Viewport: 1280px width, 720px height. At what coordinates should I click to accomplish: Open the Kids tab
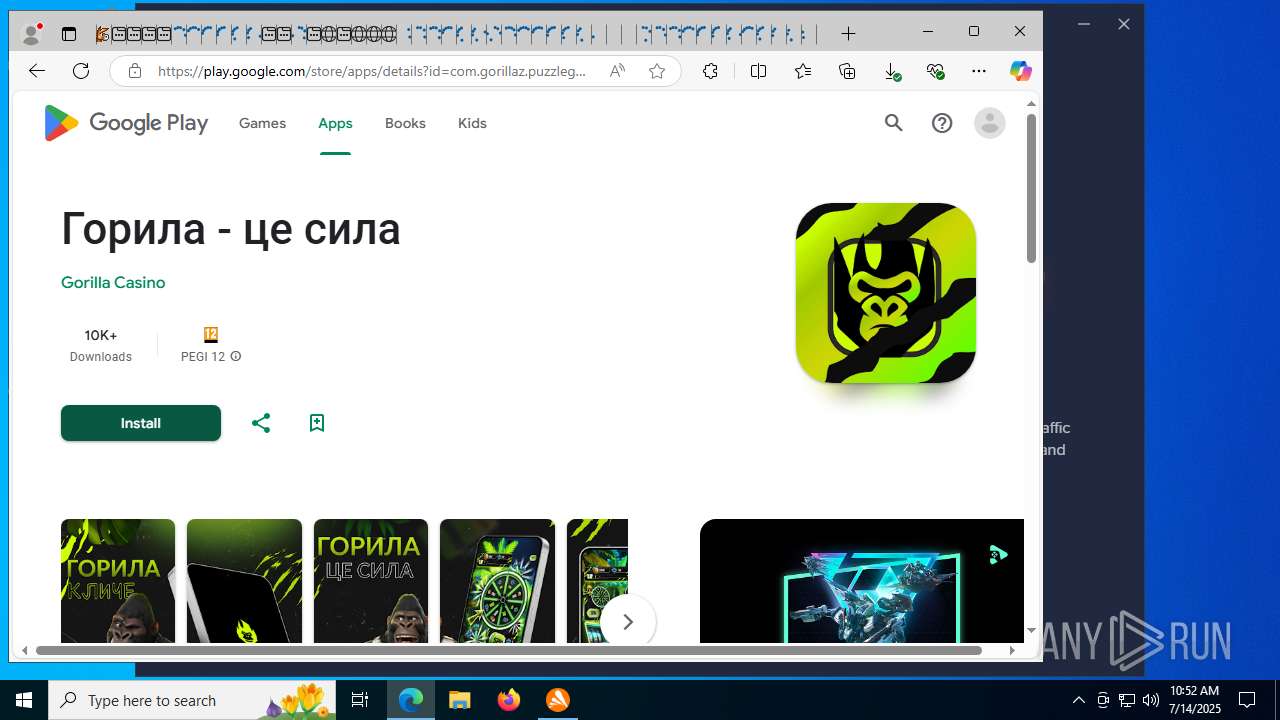(x=472, y=123)
